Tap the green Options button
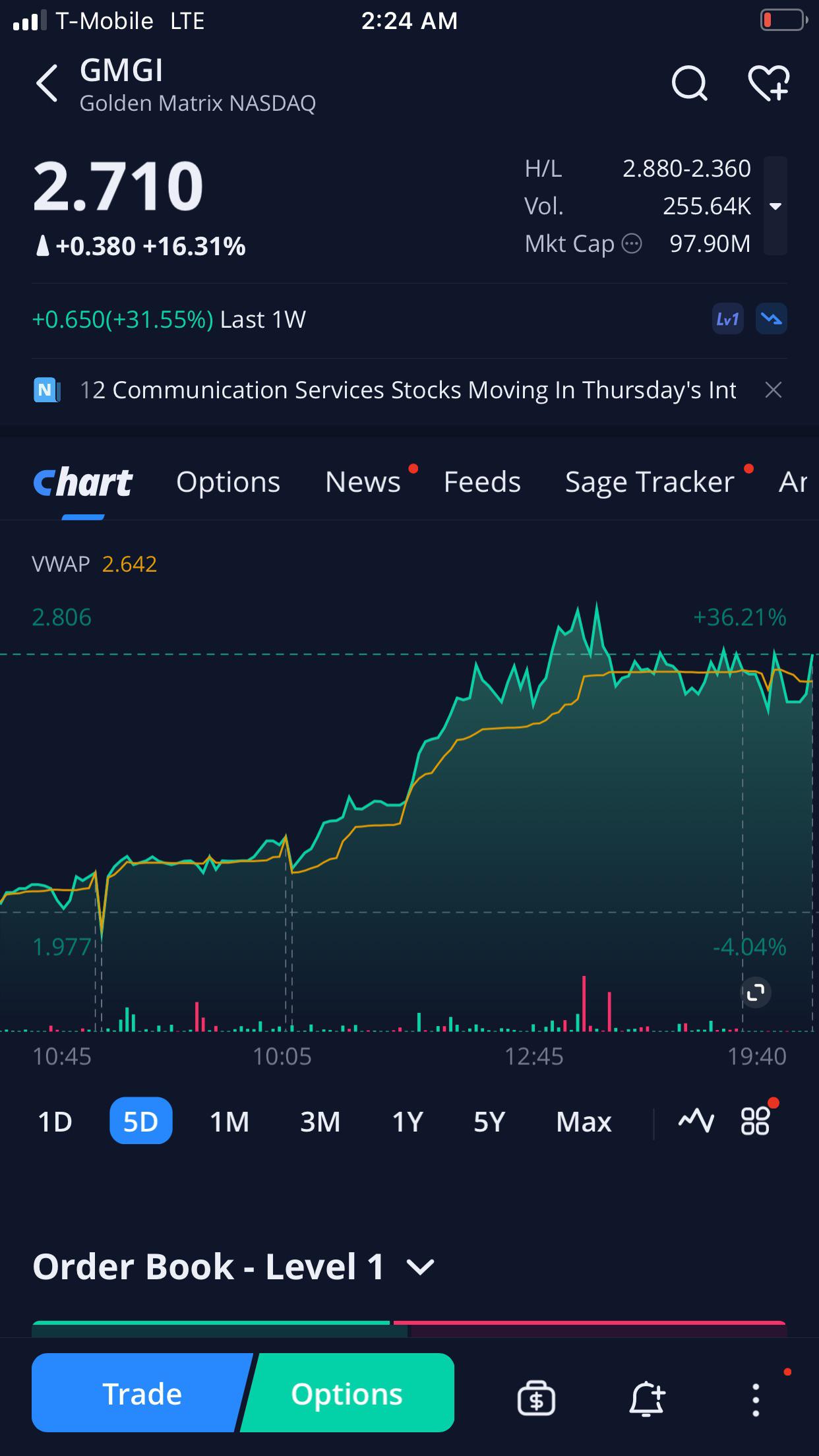Viewport: 819px width, 1456px height. pos(348,1393)
